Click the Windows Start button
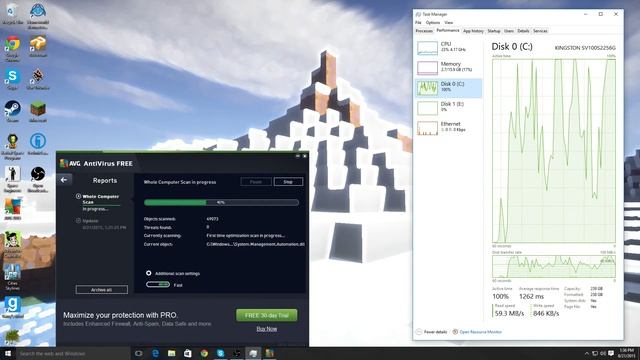 8,353
